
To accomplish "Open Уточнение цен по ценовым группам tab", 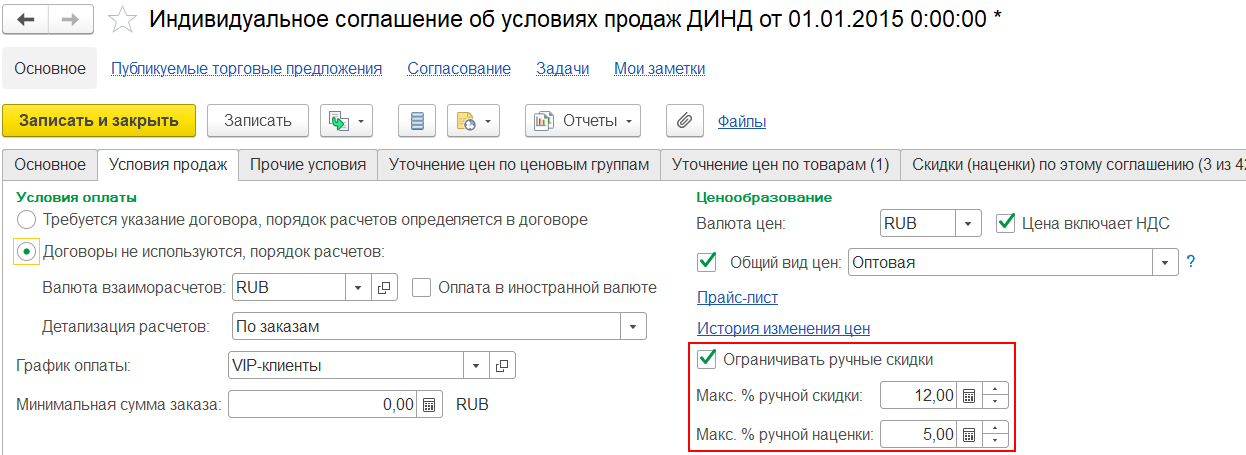I will (519, 164).
